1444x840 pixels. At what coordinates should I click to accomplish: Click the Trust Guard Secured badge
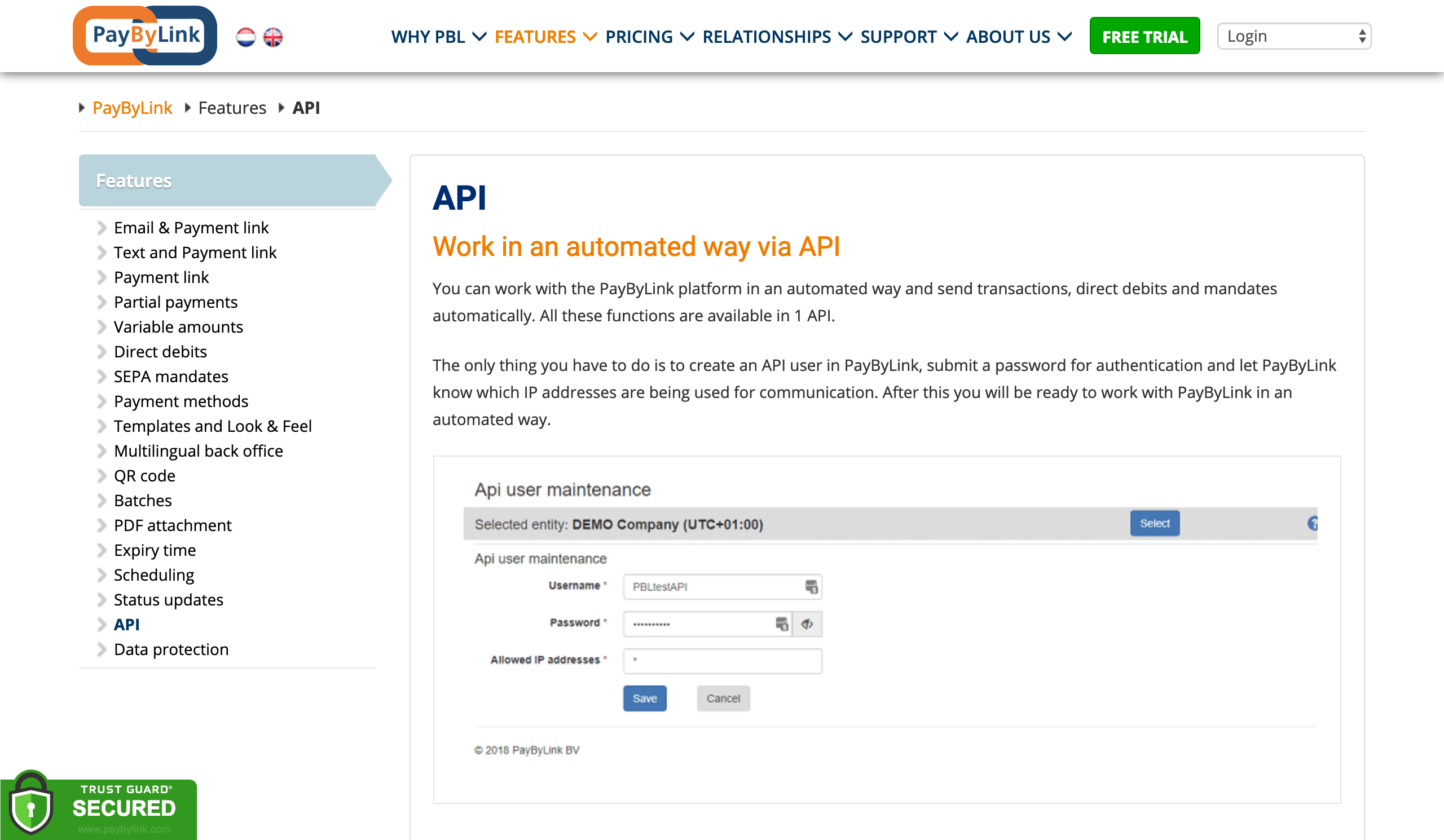(x=99, y=806)
